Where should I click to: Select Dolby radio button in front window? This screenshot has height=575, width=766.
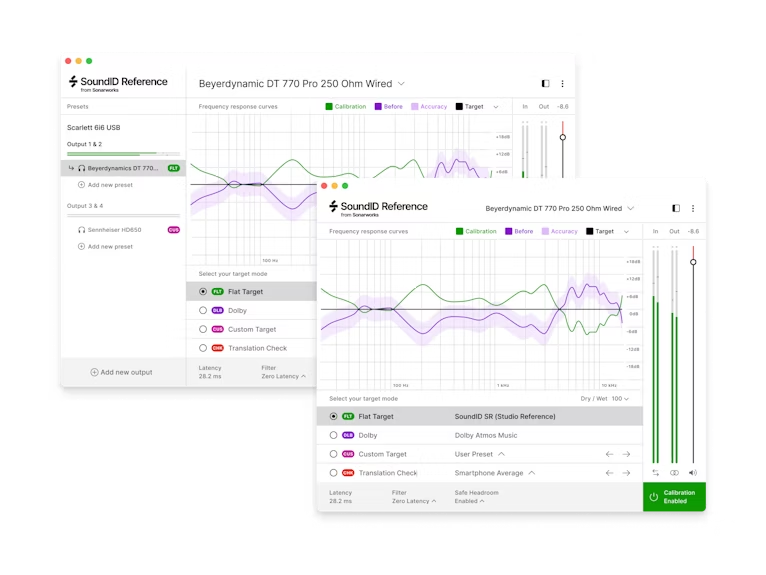pyautogui.click(x=334, y=435)
